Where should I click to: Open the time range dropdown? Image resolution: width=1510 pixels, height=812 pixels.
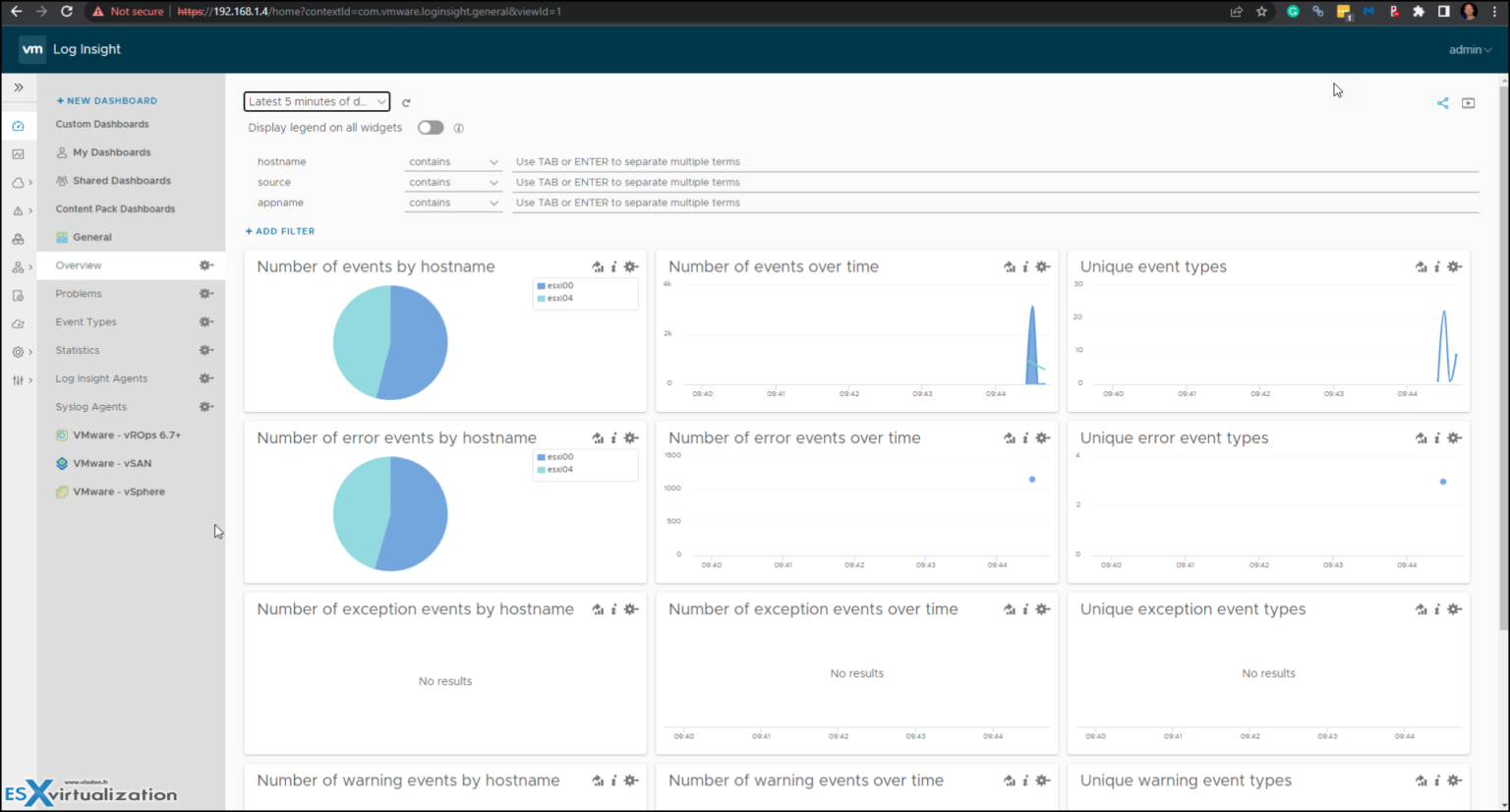(x=316, y=101)
